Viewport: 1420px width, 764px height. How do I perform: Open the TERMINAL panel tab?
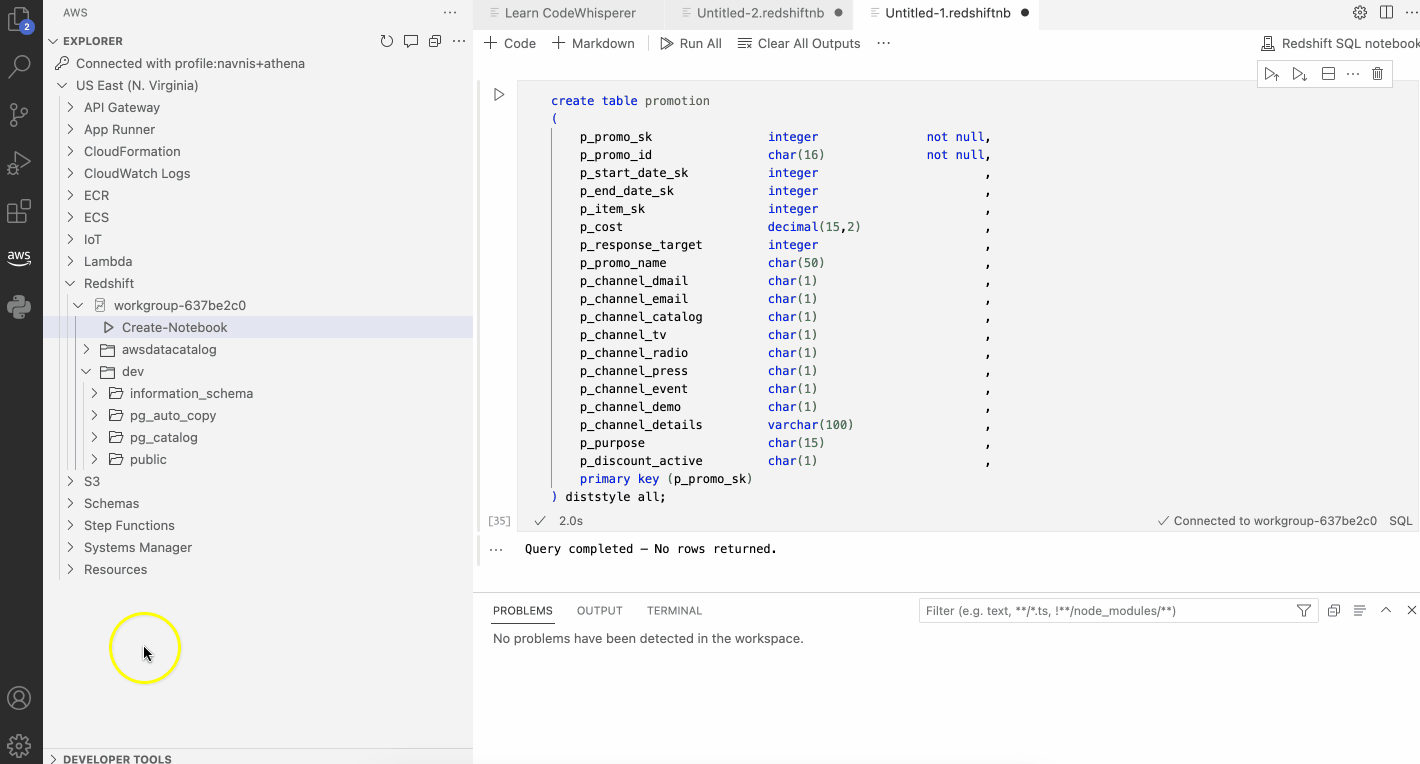coord(675,611)
